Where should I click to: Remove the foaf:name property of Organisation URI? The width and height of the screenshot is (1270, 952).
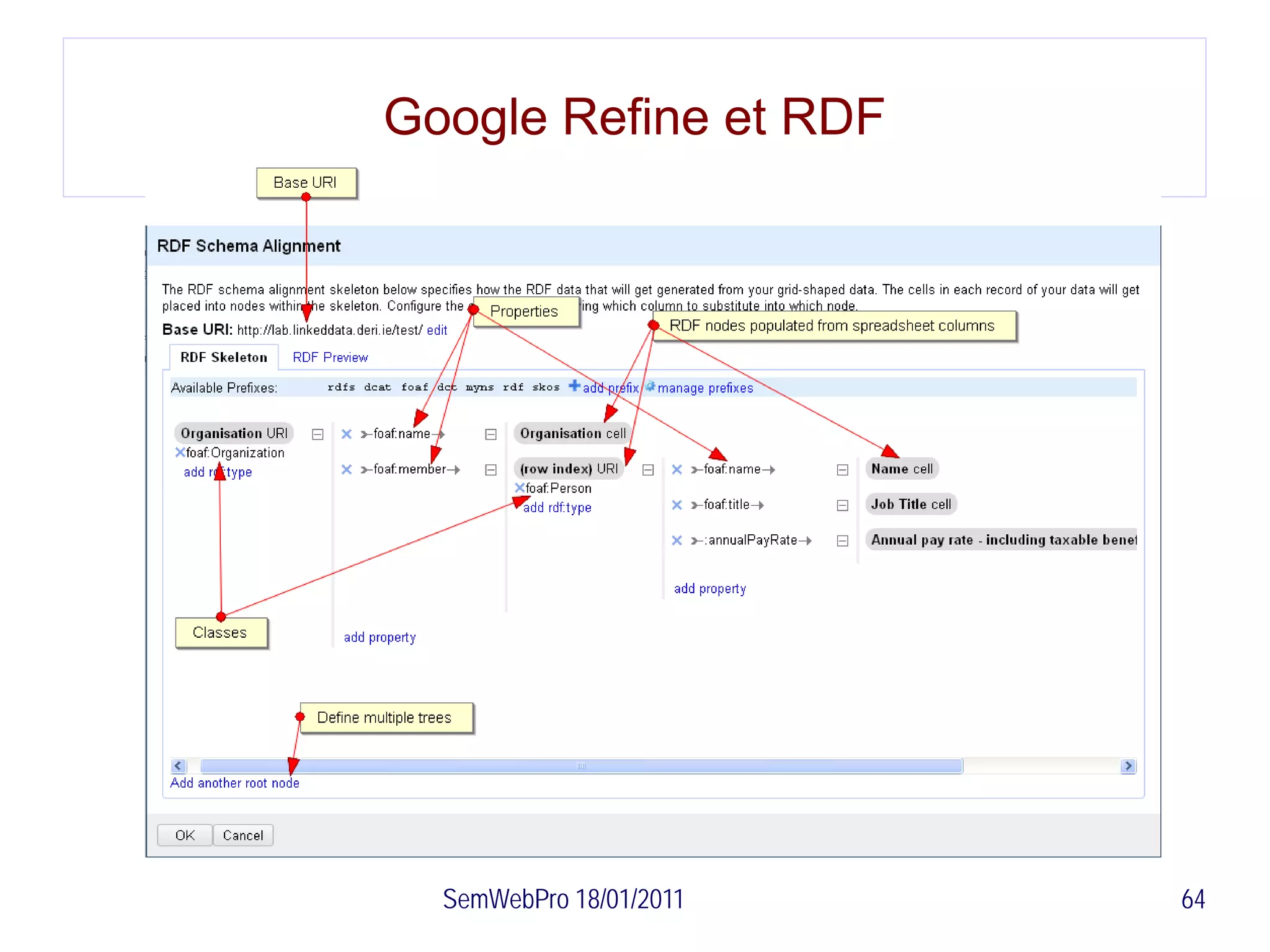347,434
